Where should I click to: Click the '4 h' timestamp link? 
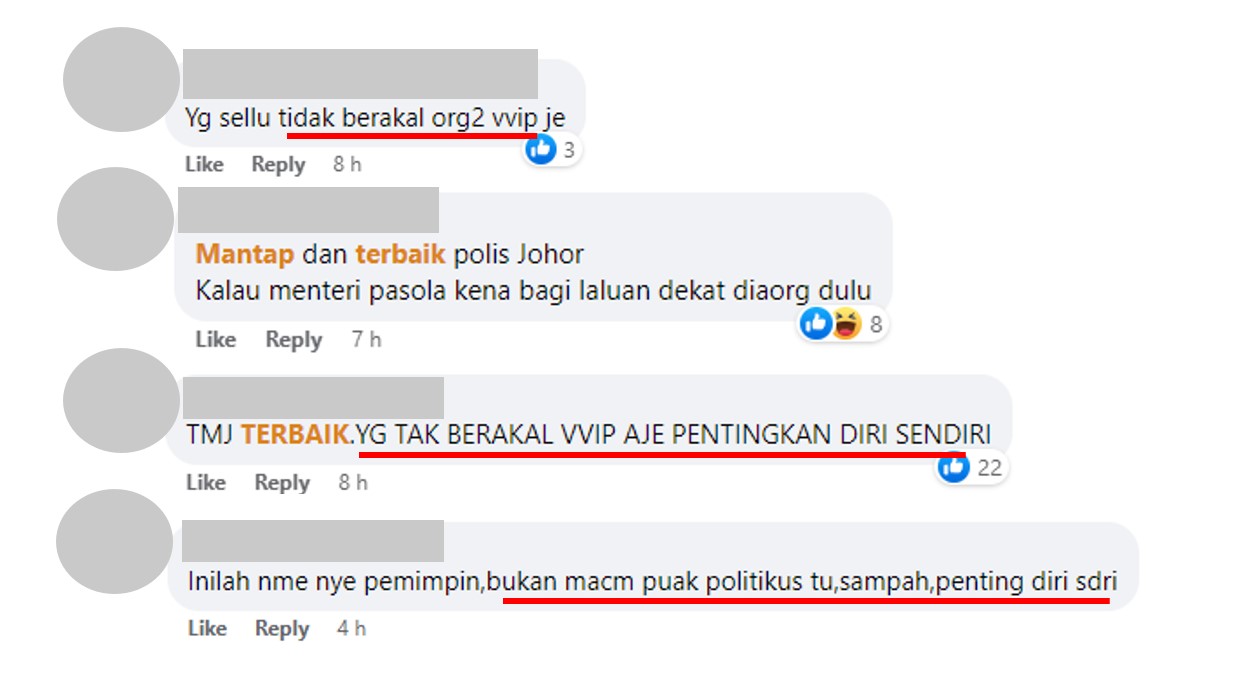[351, 628]
